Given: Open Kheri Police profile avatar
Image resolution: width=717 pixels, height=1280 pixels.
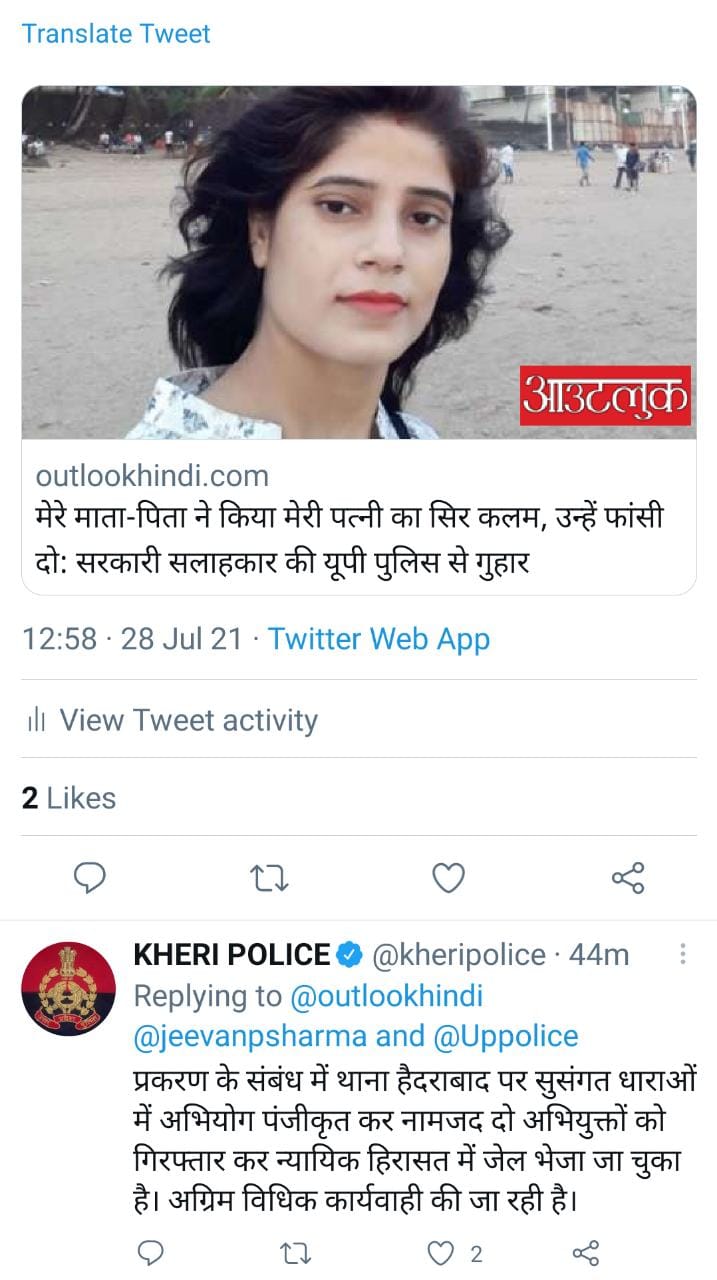Looking at the screenshot, I should click(69, 989).
